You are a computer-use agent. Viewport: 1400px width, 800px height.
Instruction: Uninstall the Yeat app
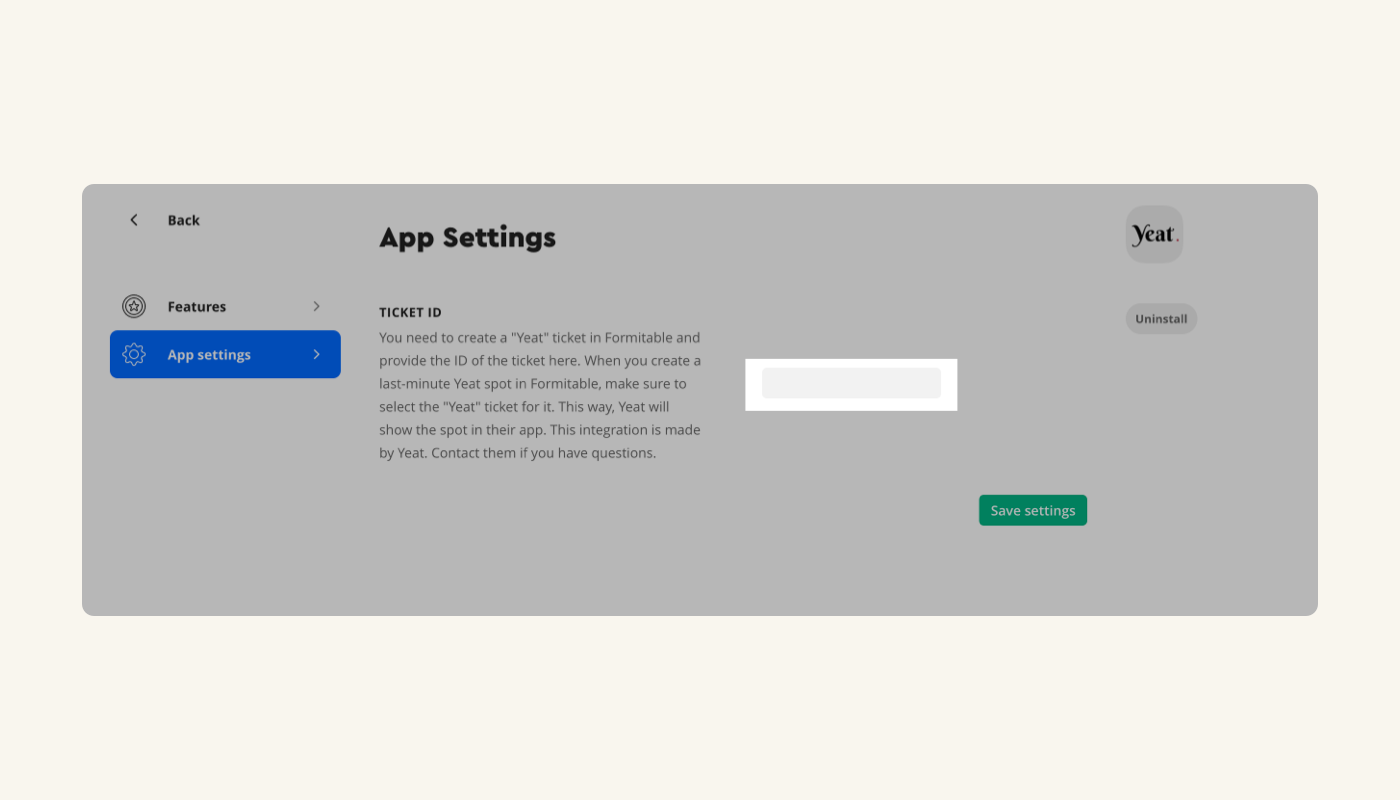1161,319
